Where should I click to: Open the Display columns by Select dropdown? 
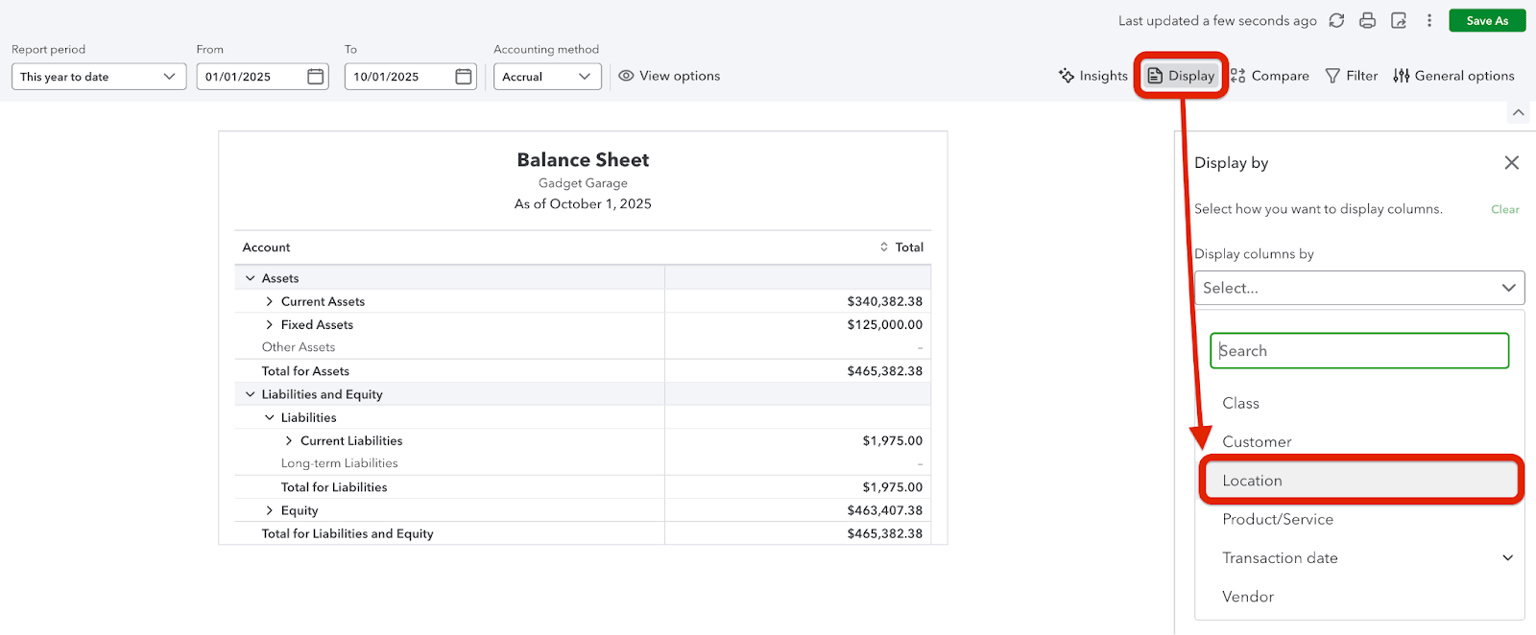pos(1359,288)
